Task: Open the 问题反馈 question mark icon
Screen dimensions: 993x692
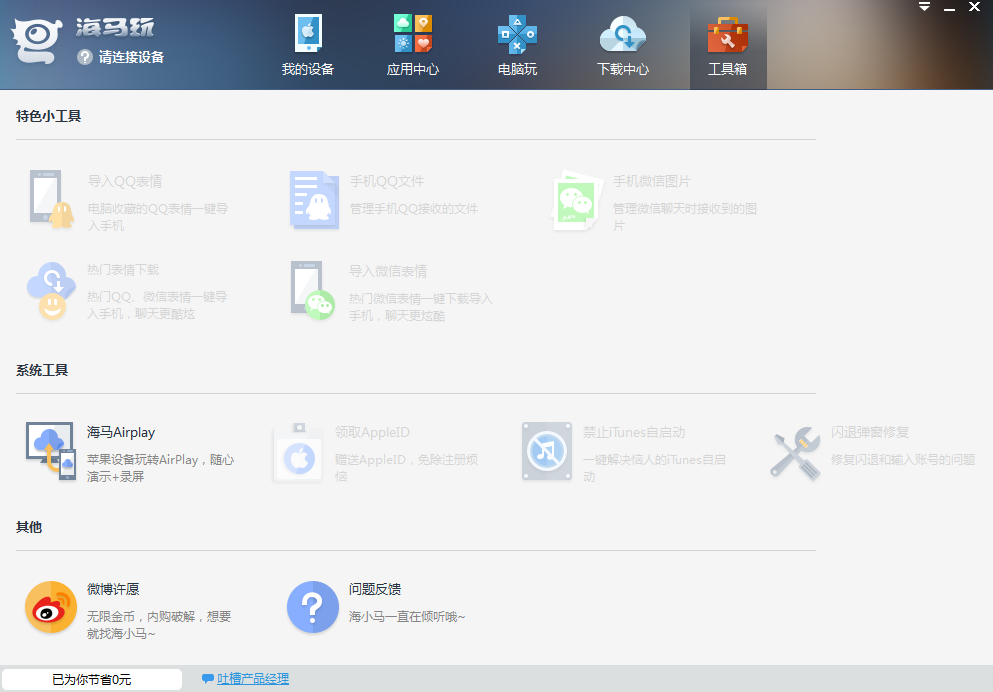Action: (x=313, y=607)
